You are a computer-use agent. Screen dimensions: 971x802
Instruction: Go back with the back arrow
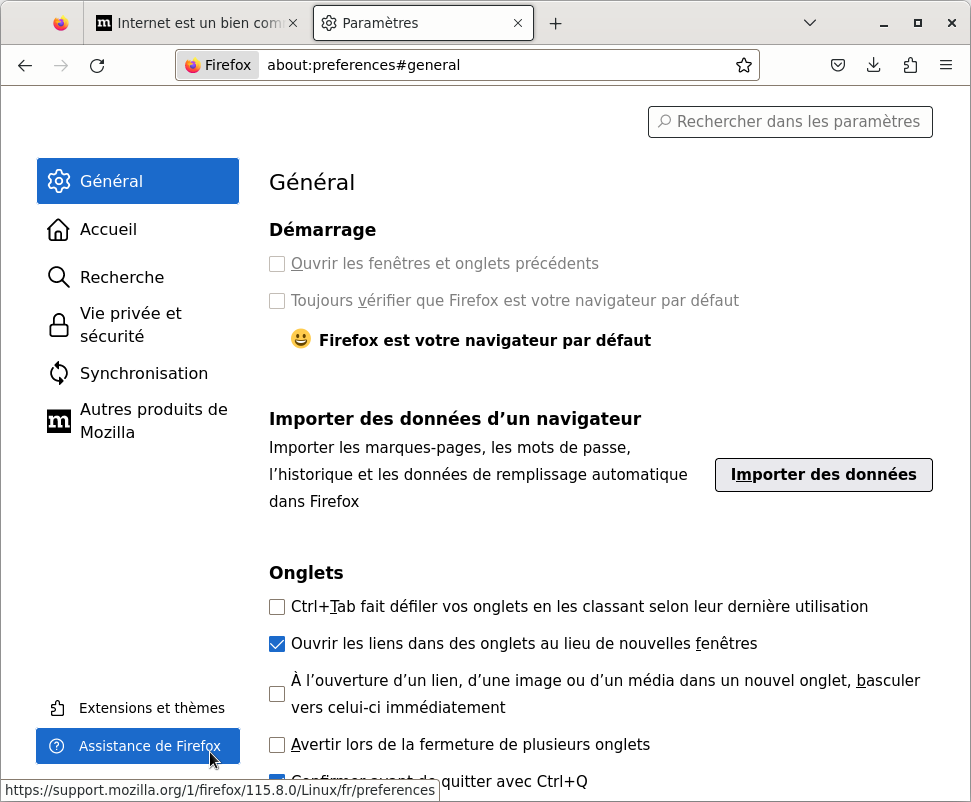25,65
